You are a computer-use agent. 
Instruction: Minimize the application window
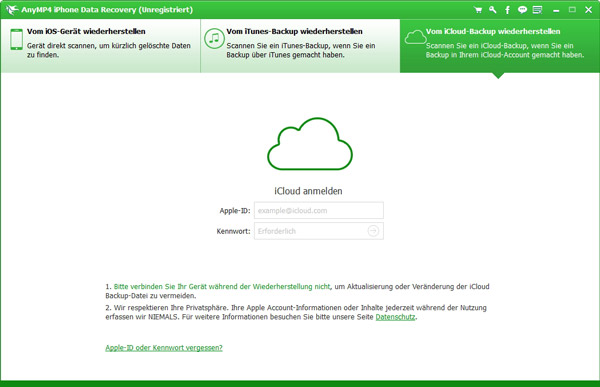(x=556, y=10)
